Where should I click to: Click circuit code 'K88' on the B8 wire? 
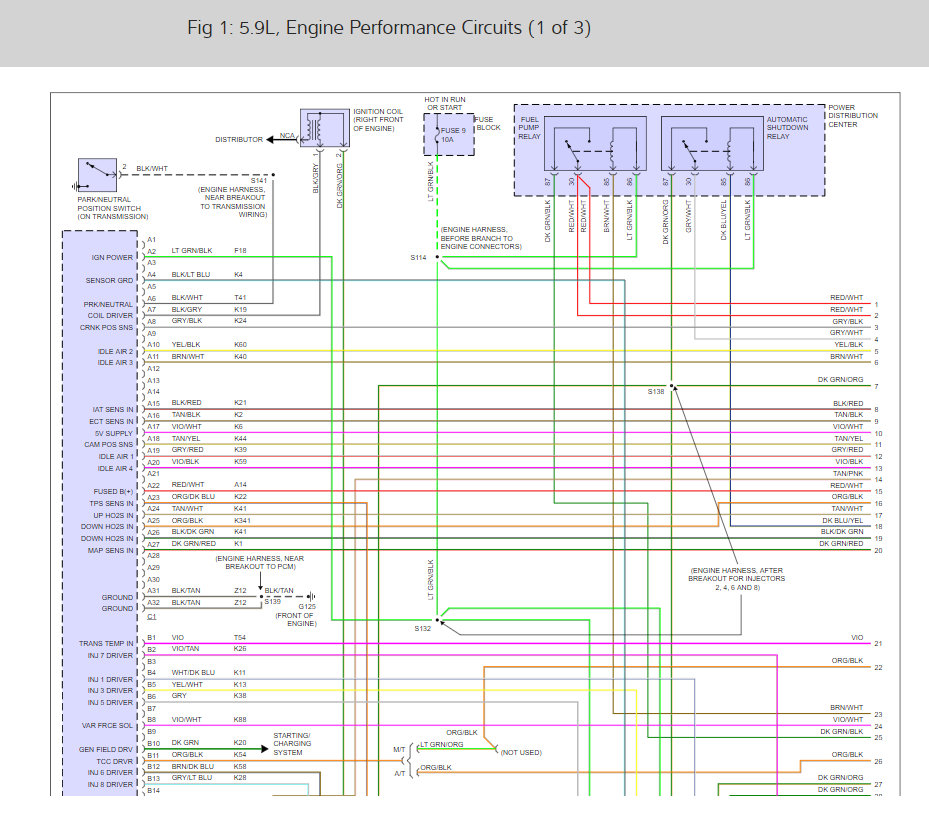click(x=240, y=720)
